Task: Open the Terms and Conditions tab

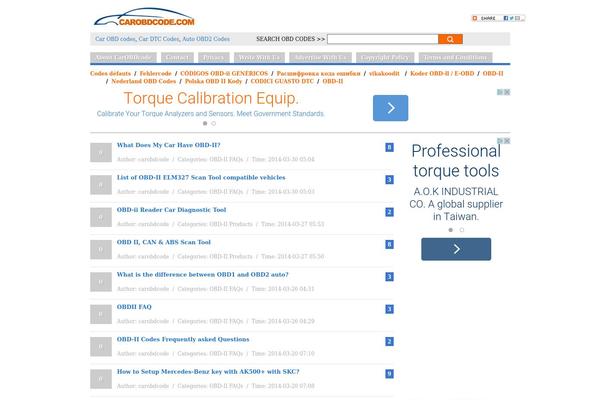Action: point(455,57)
